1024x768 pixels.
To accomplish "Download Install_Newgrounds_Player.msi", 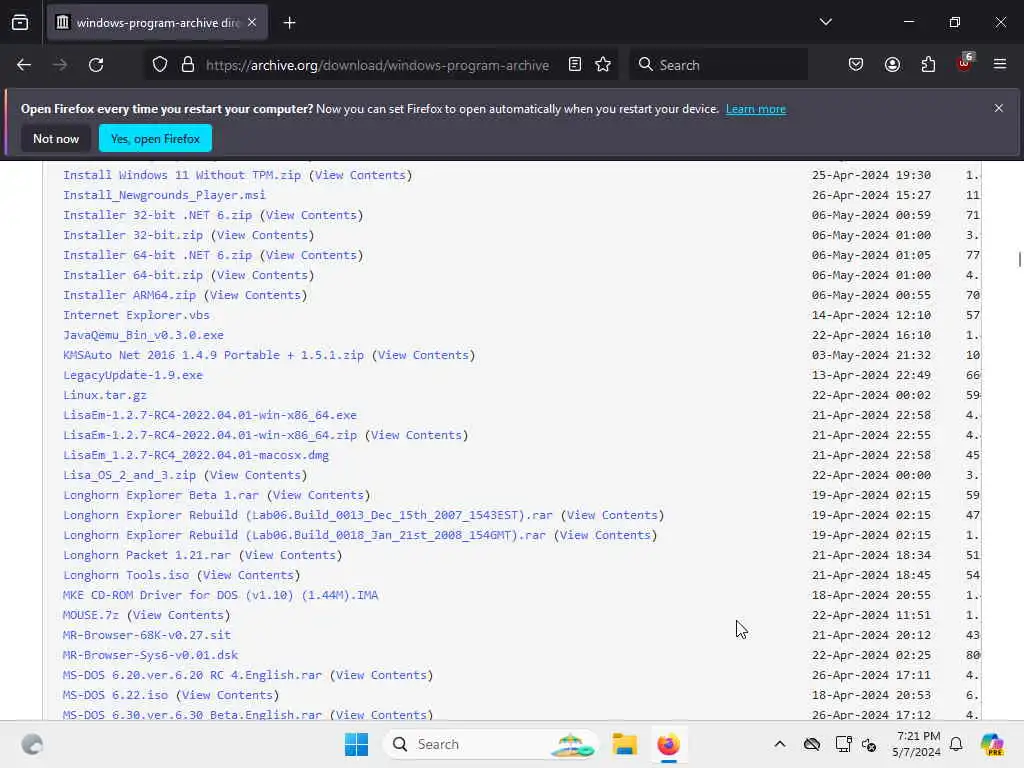I will coord(165,195).
